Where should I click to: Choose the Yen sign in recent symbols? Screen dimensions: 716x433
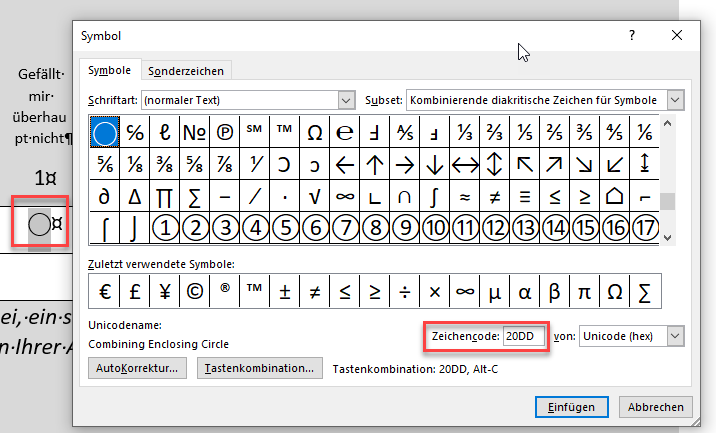point(165,291)
